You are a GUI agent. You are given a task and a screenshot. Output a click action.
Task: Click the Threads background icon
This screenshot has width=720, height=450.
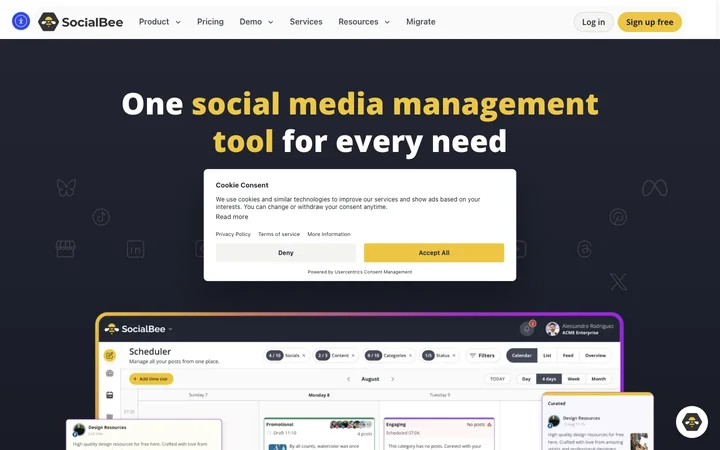[x=584, y=249]
